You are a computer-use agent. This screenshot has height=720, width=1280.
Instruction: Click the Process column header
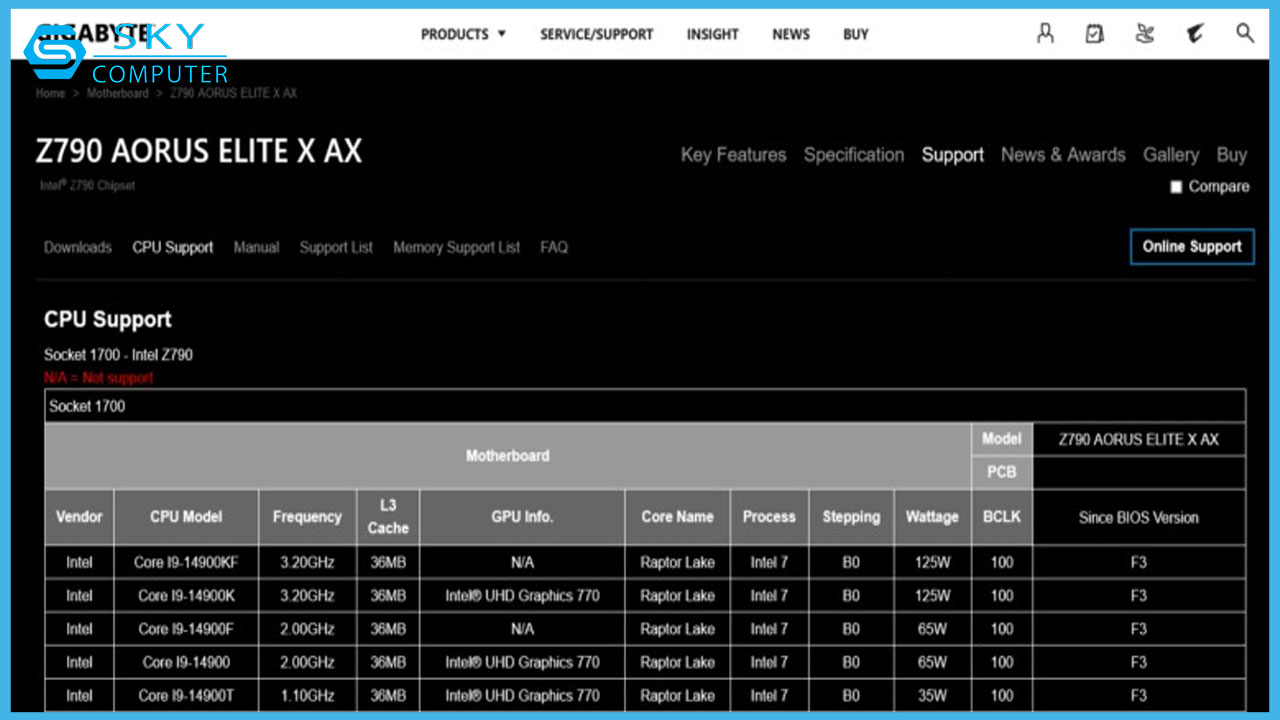pos(769,517)
